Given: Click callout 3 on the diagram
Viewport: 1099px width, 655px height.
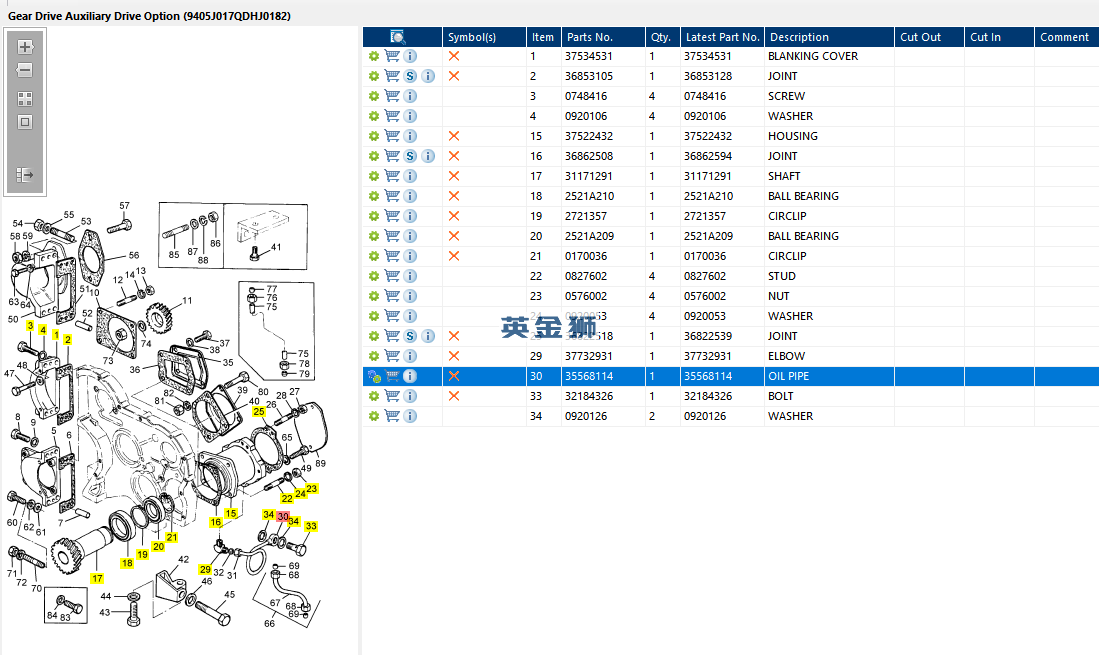Looking at the screenshot, I should 30,326.
